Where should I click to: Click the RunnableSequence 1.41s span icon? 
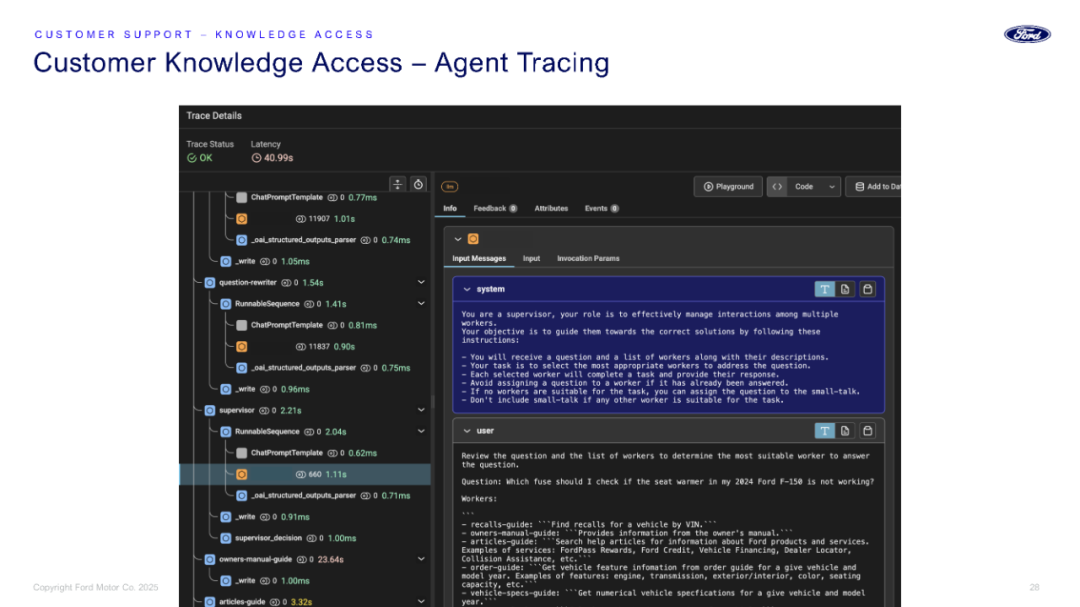click(226, 304)
